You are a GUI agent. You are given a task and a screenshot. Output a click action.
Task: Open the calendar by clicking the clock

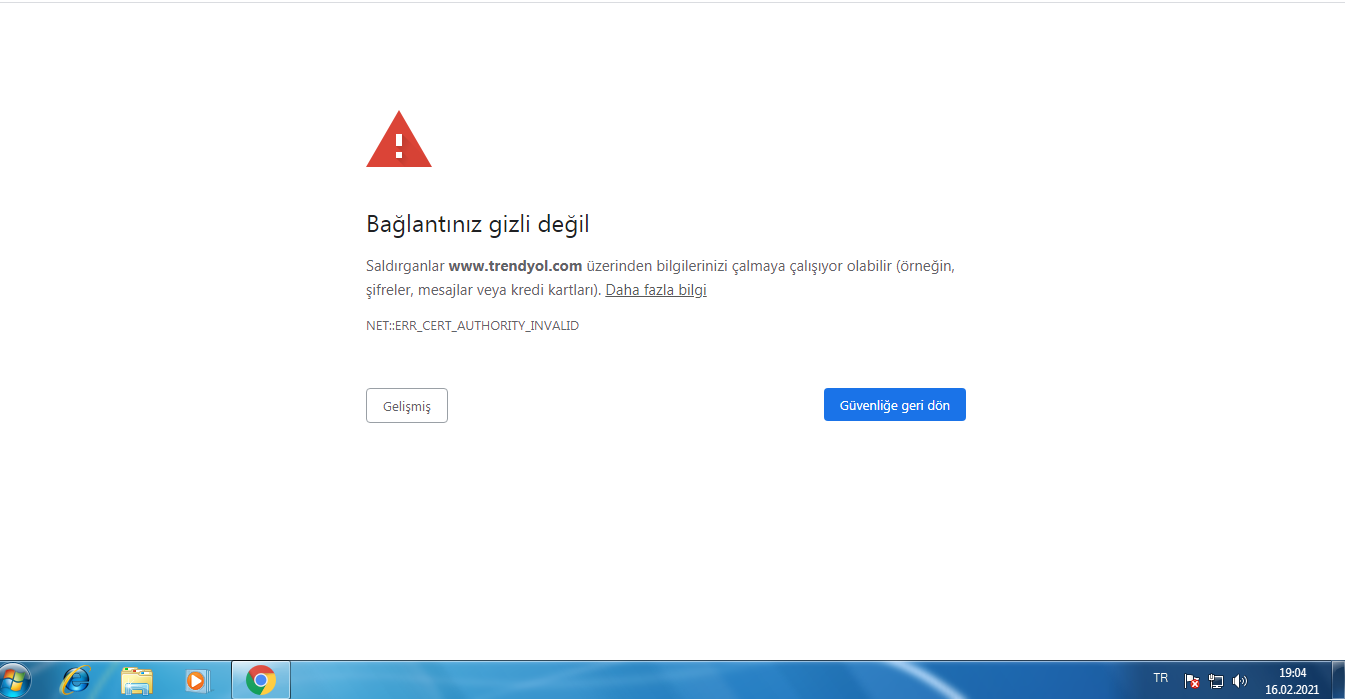1290,673
